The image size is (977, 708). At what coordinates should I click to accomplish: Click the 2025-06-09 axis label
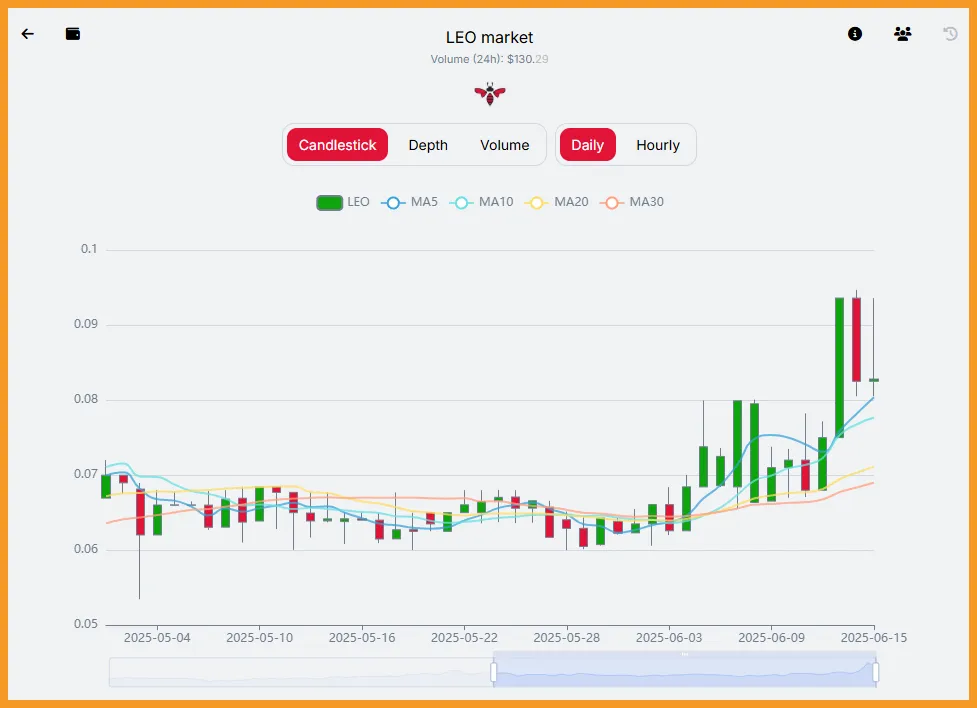click(771, 638)
